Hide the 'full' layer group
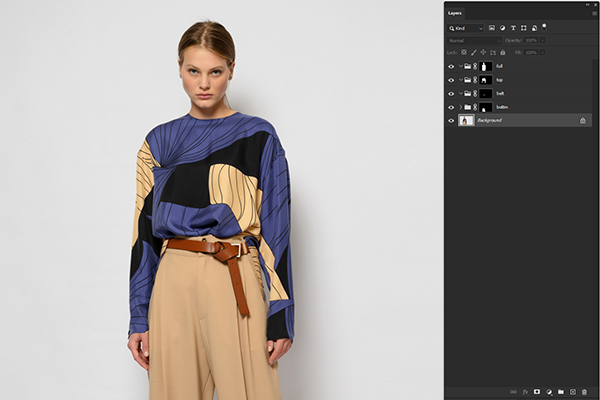Screen dimensions: 600x400 click(x=451, y=66)
